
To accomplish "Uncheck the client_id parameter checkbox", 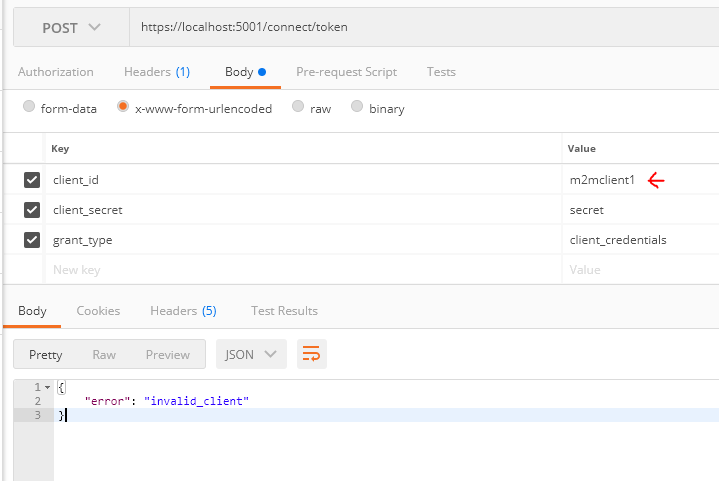I will click(x=32, y=180).
